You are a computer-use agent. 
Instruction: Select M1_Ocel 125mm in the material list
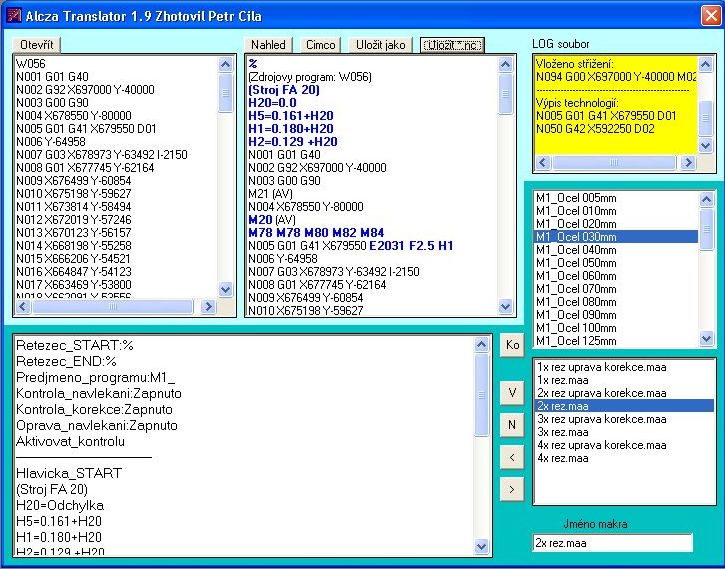[615, 341]
